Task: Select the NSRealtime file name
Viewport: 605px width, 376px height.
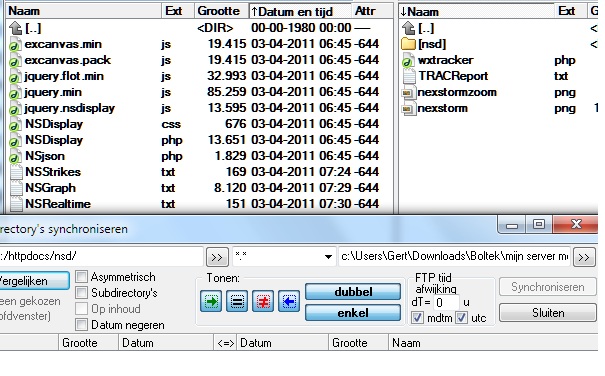Action: pyautogui.click(x=58, y=204)
